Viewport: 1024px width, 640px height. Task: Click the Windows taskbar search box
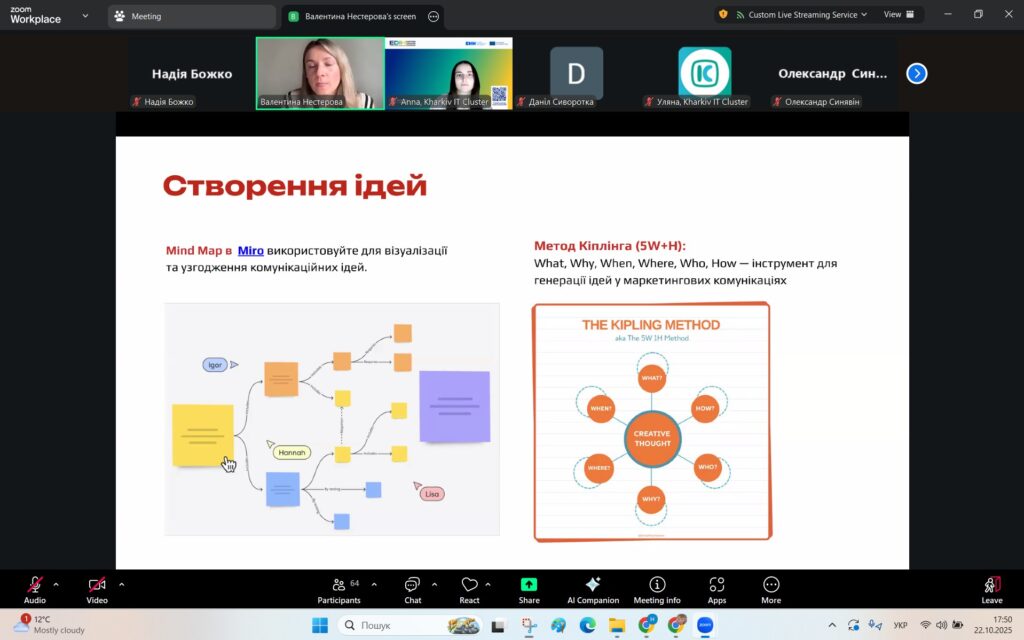[407, 625]
